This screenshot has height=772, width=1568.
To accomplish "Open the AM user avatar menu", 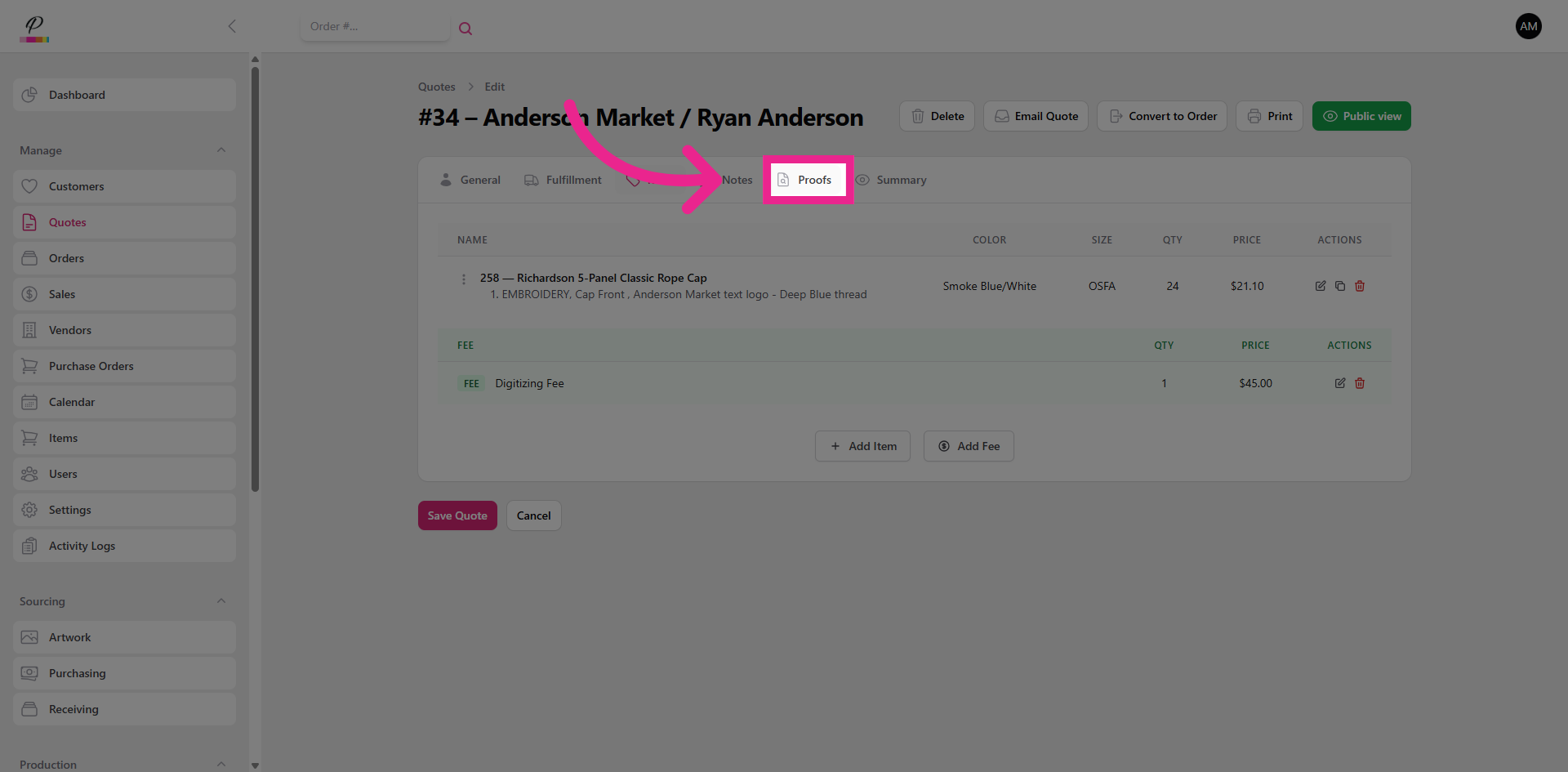I will pyautogui.click(x=1528, y=26).
